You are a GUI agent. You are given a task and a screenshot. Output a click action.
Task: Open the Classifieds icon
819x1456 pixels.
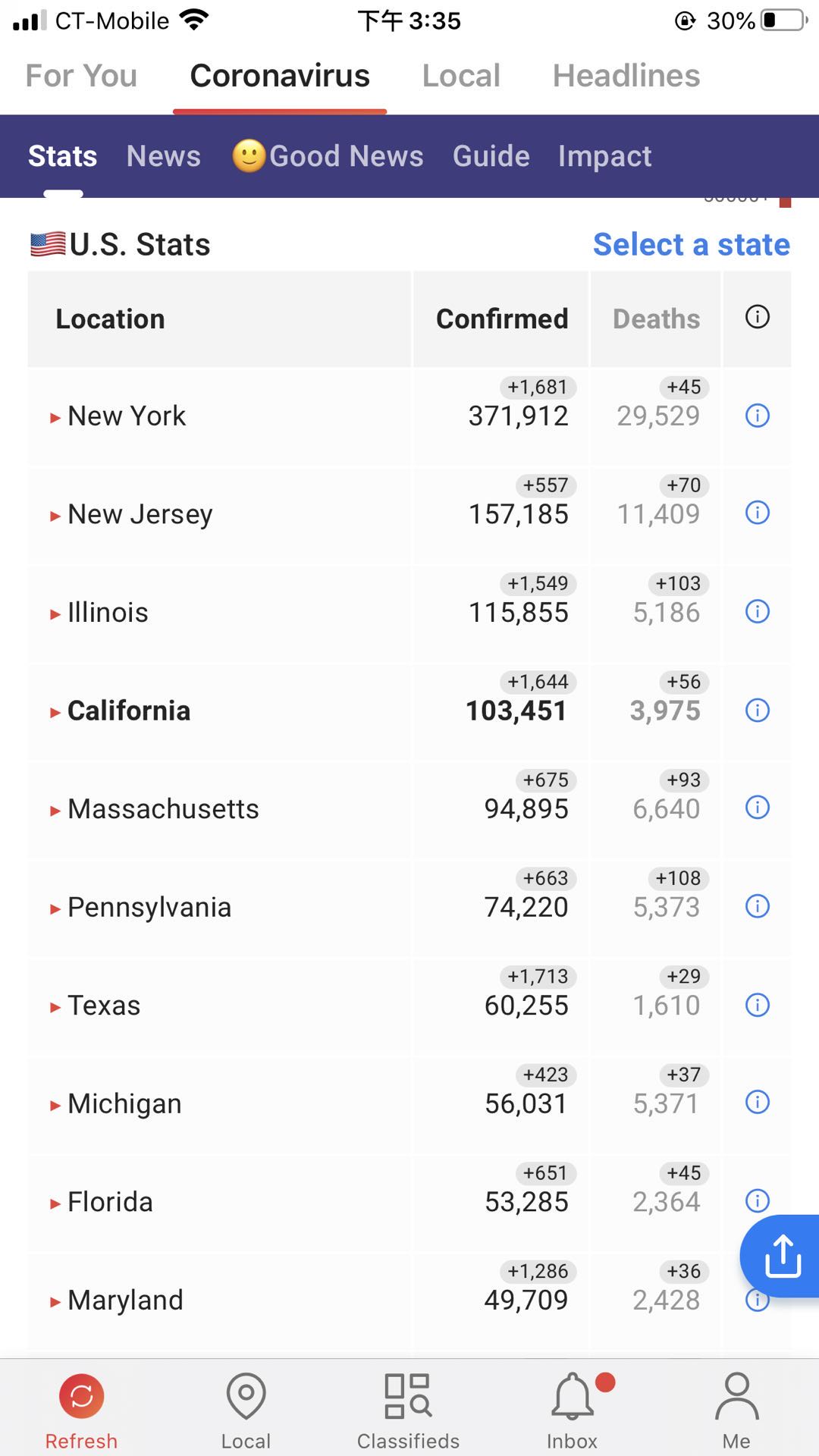coord(408,1395)
